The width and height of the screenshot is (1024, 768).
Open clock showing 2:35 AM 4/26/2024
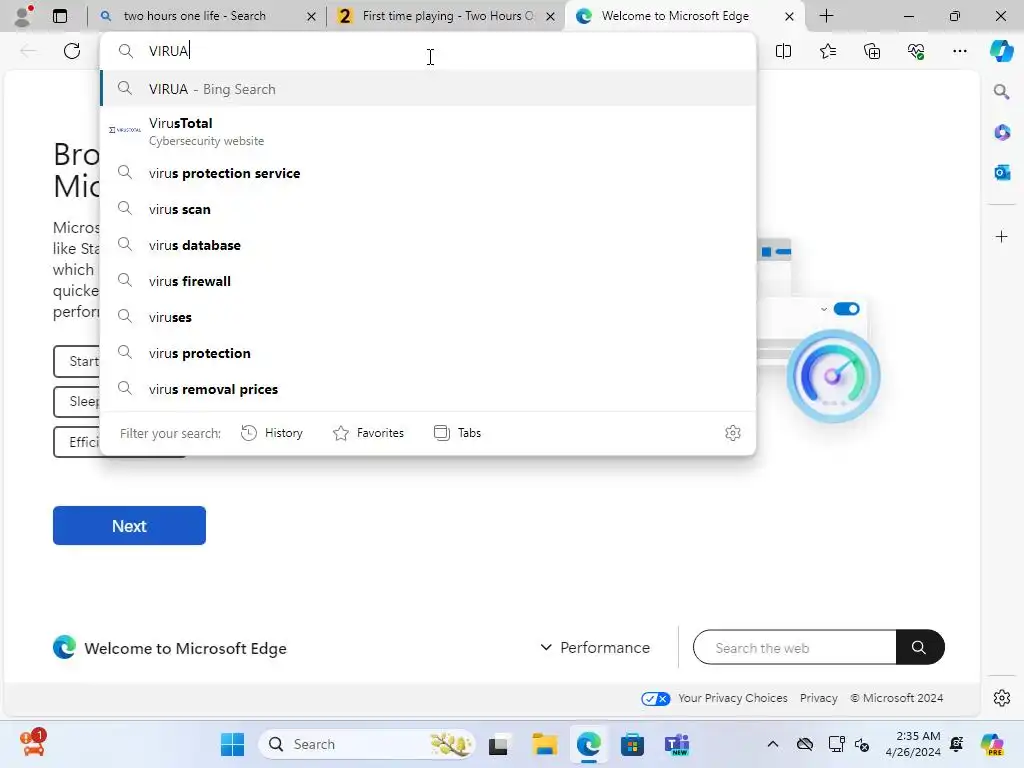pyautogui.click(x=913, y=744)
